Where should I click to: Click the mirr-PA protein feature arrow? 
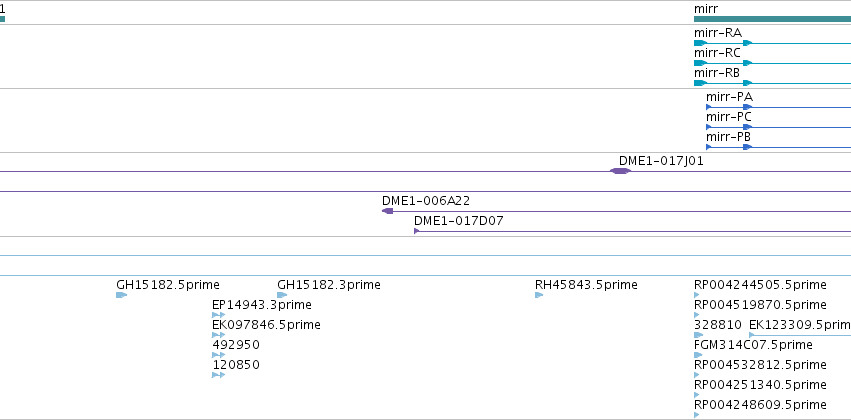[x=709, y=107]
